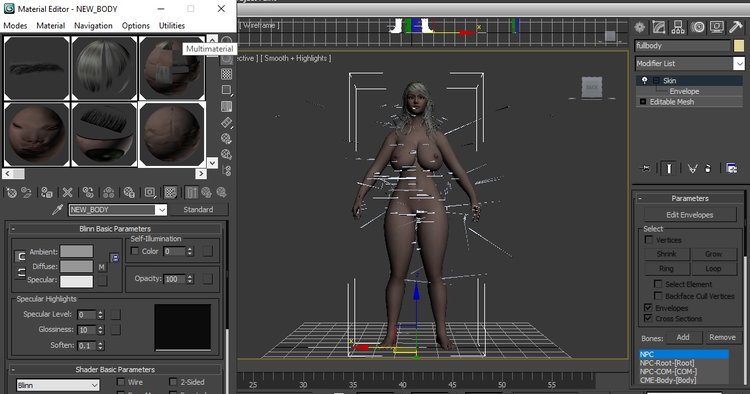Open the Blinn shader type dropdown
Image resolution: width=750 pixels, height=394 pixels.
click(95, 385)
